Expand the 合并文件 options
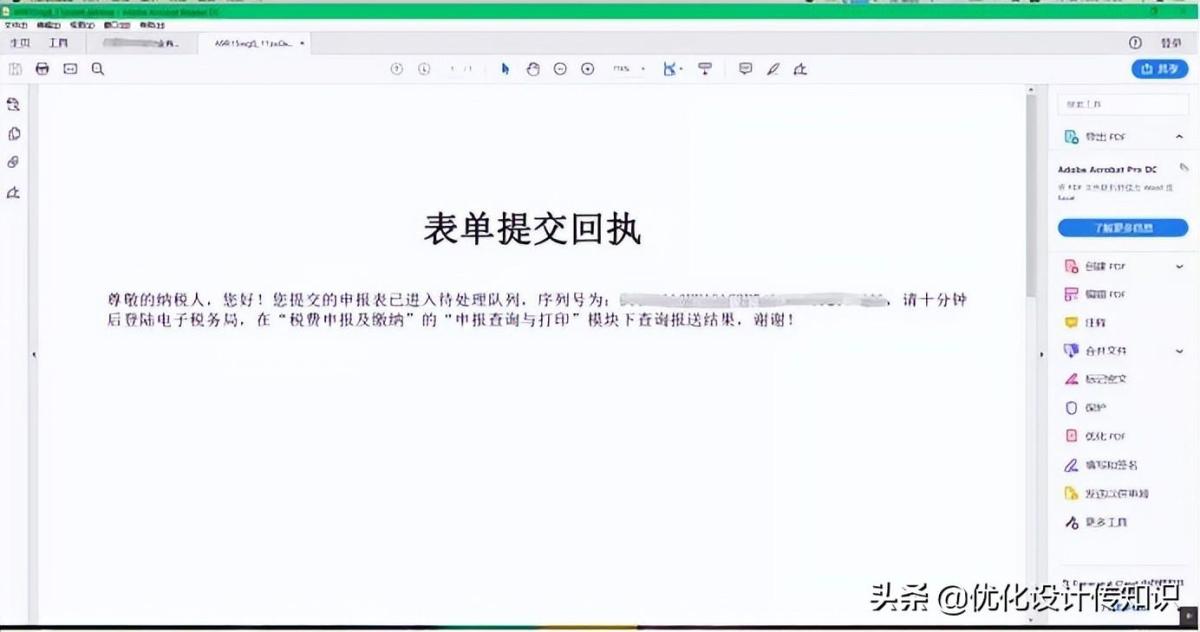 pyautogui.click(x=1180, y=351)
